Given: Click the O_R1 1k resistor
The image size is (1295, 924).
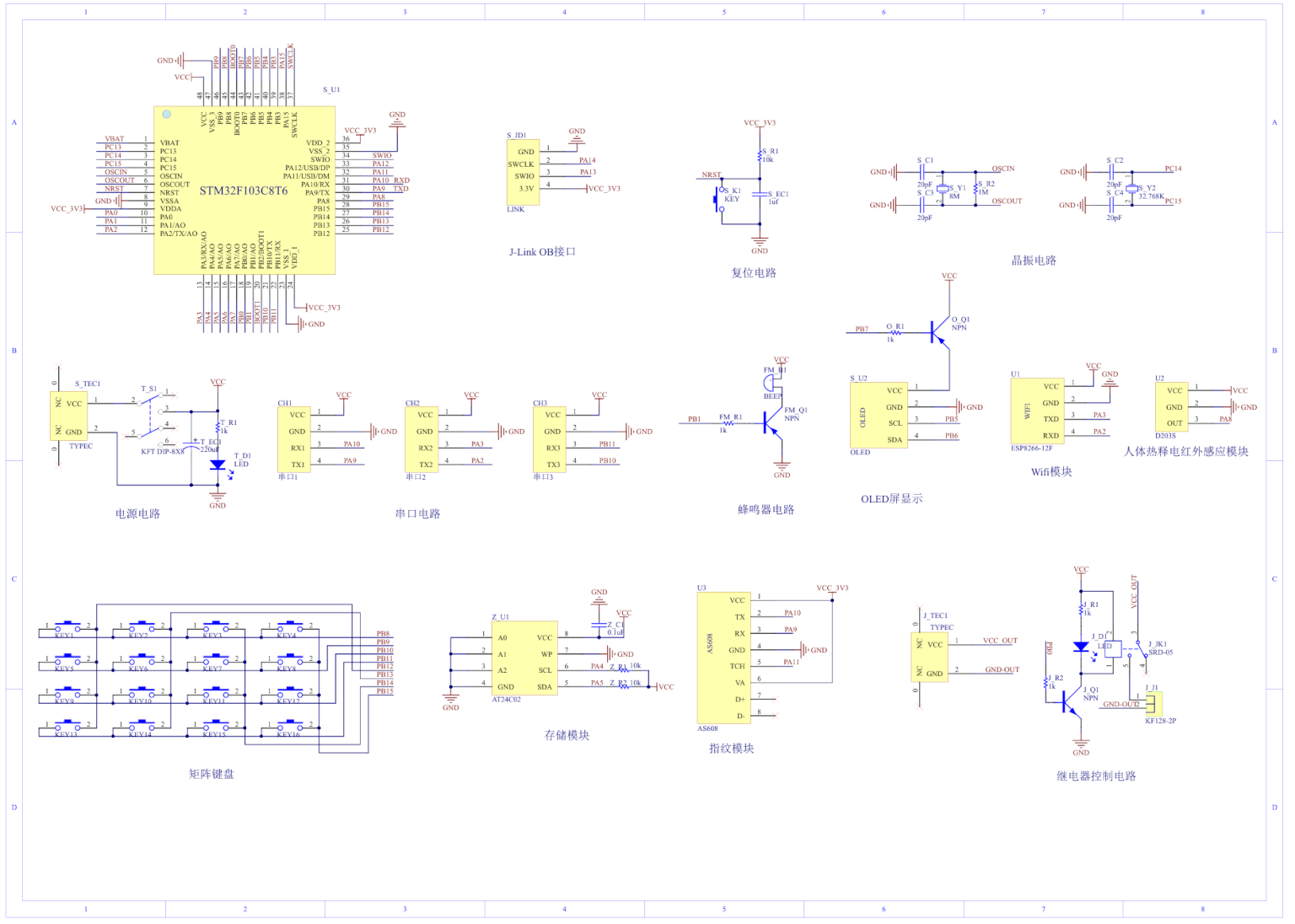Looking at the screenshot, I should click(x=895, y=333).
